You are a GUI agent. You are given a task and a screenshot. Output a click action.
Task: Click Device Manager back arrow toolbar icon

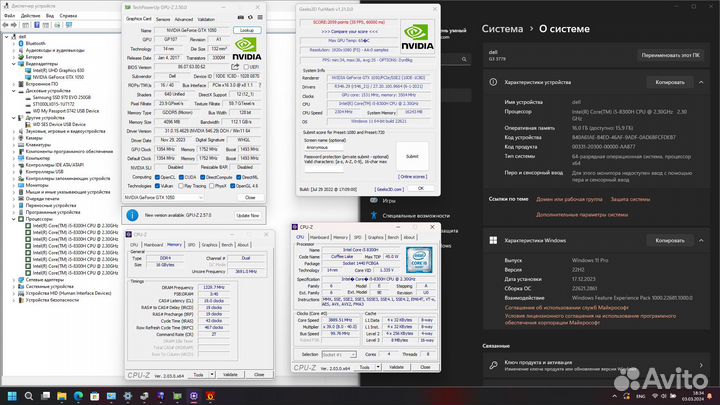pyautogui.click(x=6, y=25)
